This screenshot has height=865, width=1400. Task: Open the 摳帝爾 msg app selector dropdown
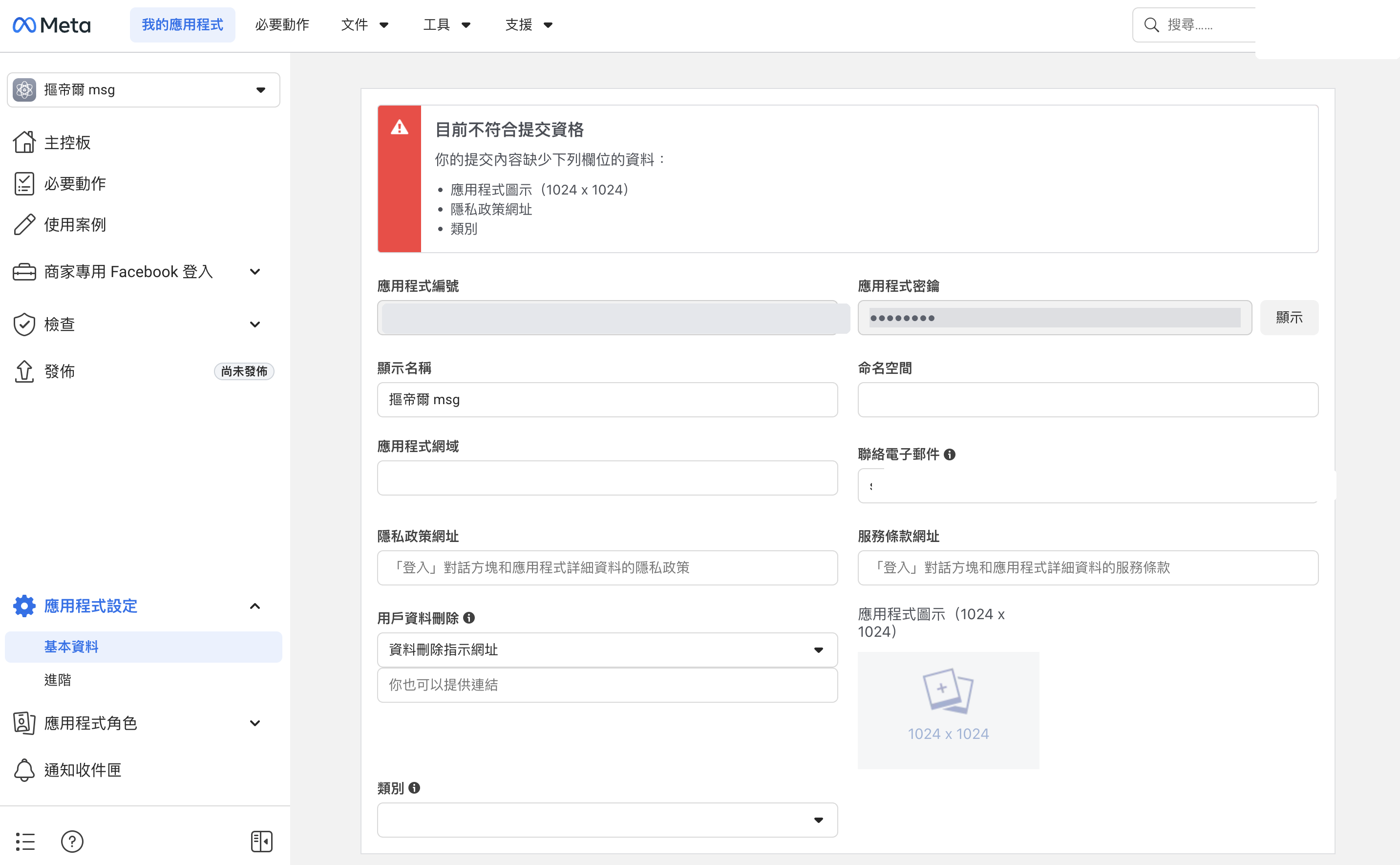tap(144, 89)
